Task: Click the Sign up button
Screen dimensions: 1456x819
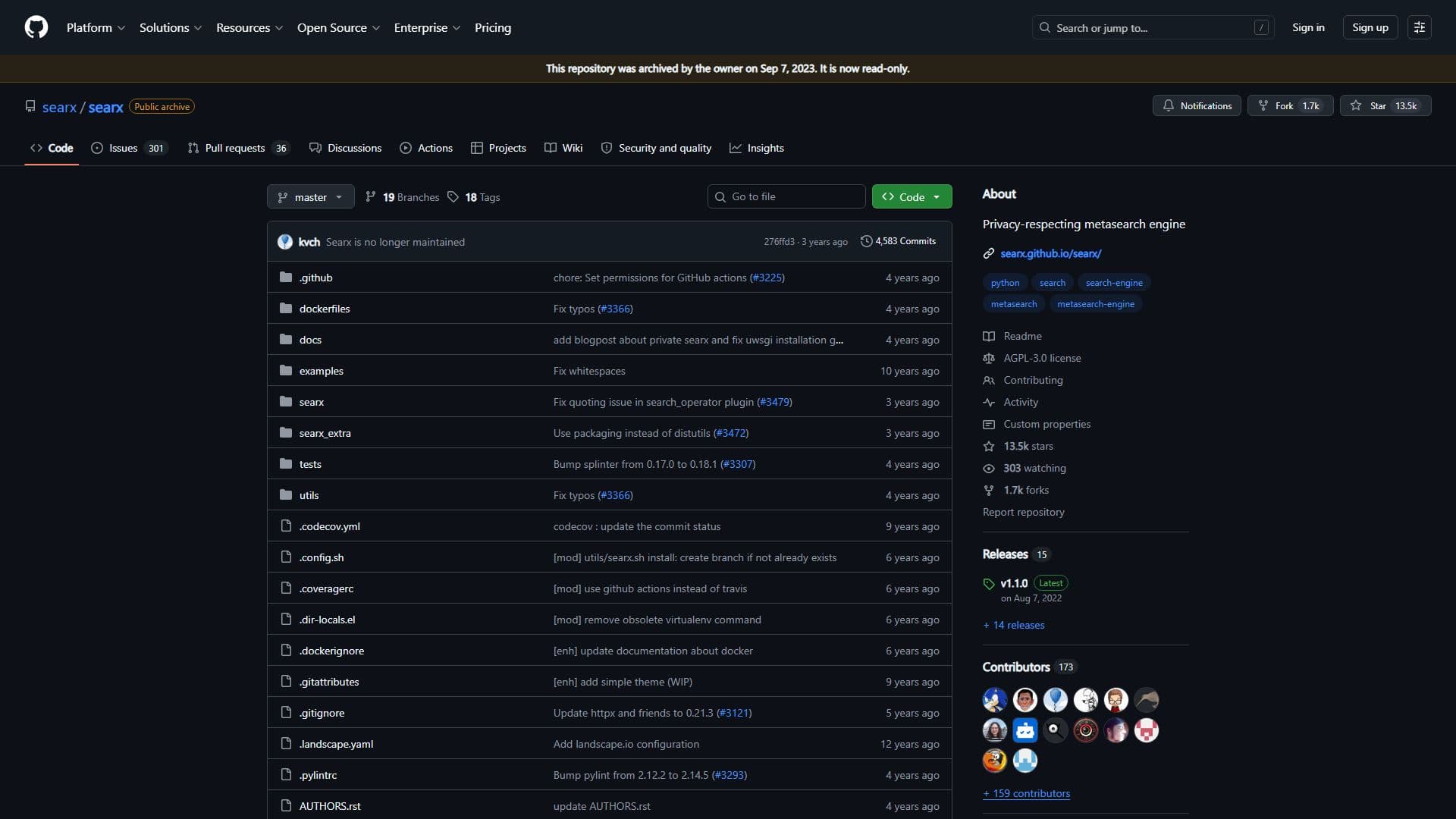Action: pos(1370,27)
